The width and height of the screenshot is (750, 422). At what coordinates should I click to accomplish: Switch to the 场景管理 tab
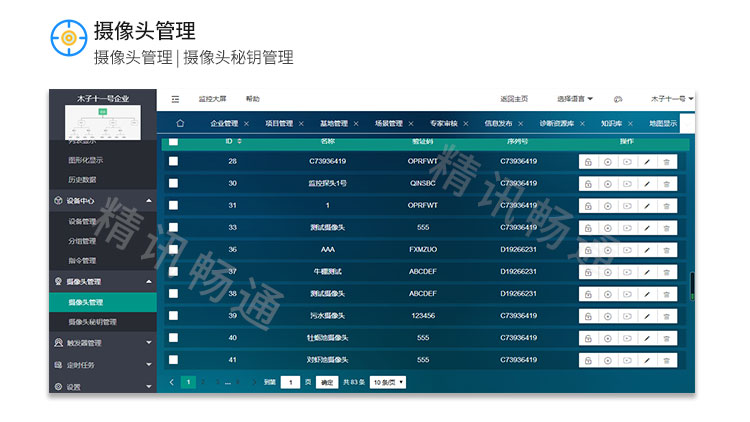click(x=389, y=123)
